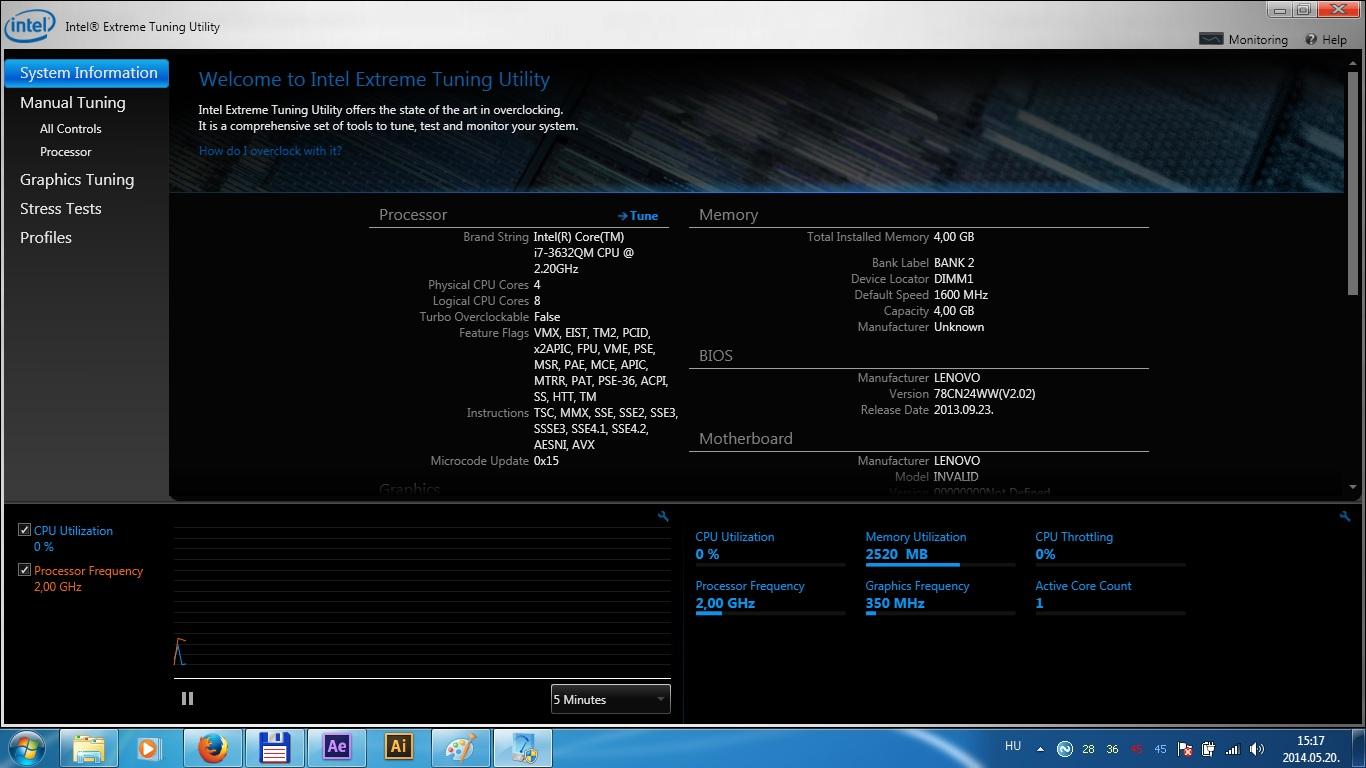Open monitor panel settings wrench icon
Screen dimensions: 1366x768
(x=1345, y=516)
